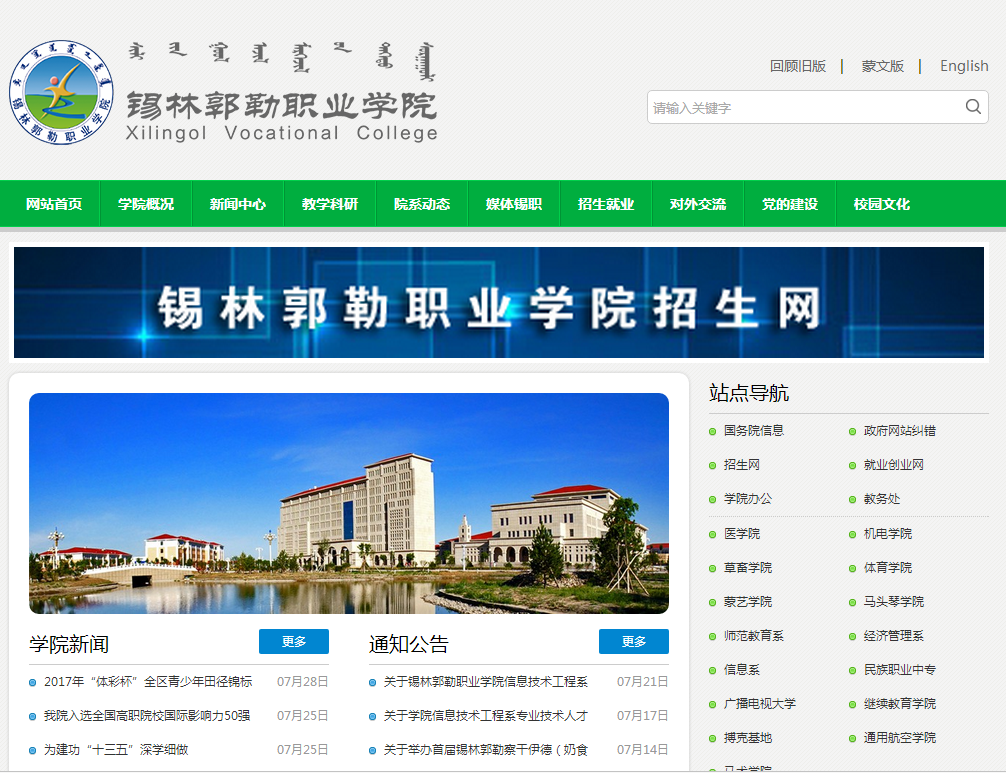This screenshot has width=1006, height=773.
Task: Click the search magnifier icon
Action: (972, 107)
